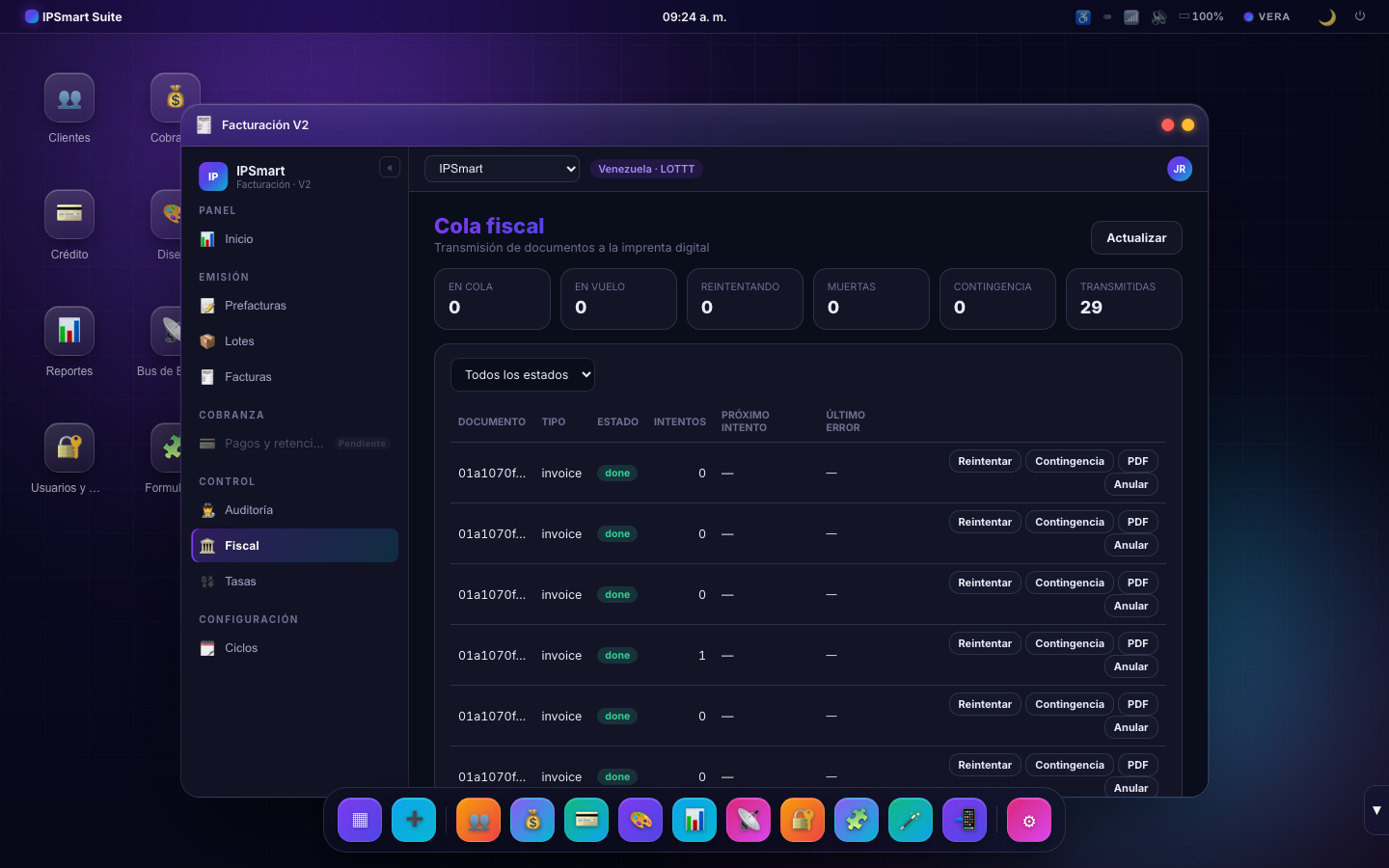This screenshot has height=868, width=1389.
Task: Open the padlock and key app in the dock
Action: (803, 820)
